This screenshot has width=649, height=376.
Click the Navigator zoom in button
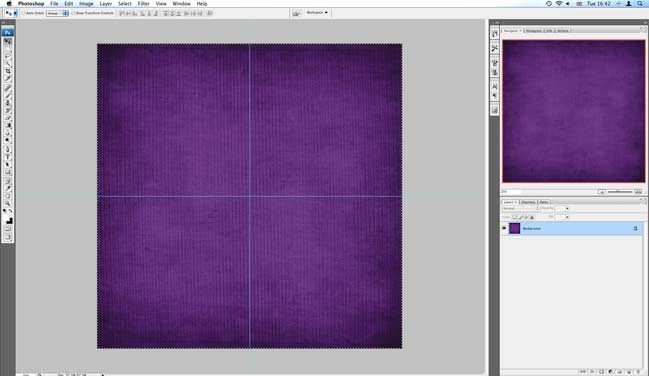coord(638,192)
